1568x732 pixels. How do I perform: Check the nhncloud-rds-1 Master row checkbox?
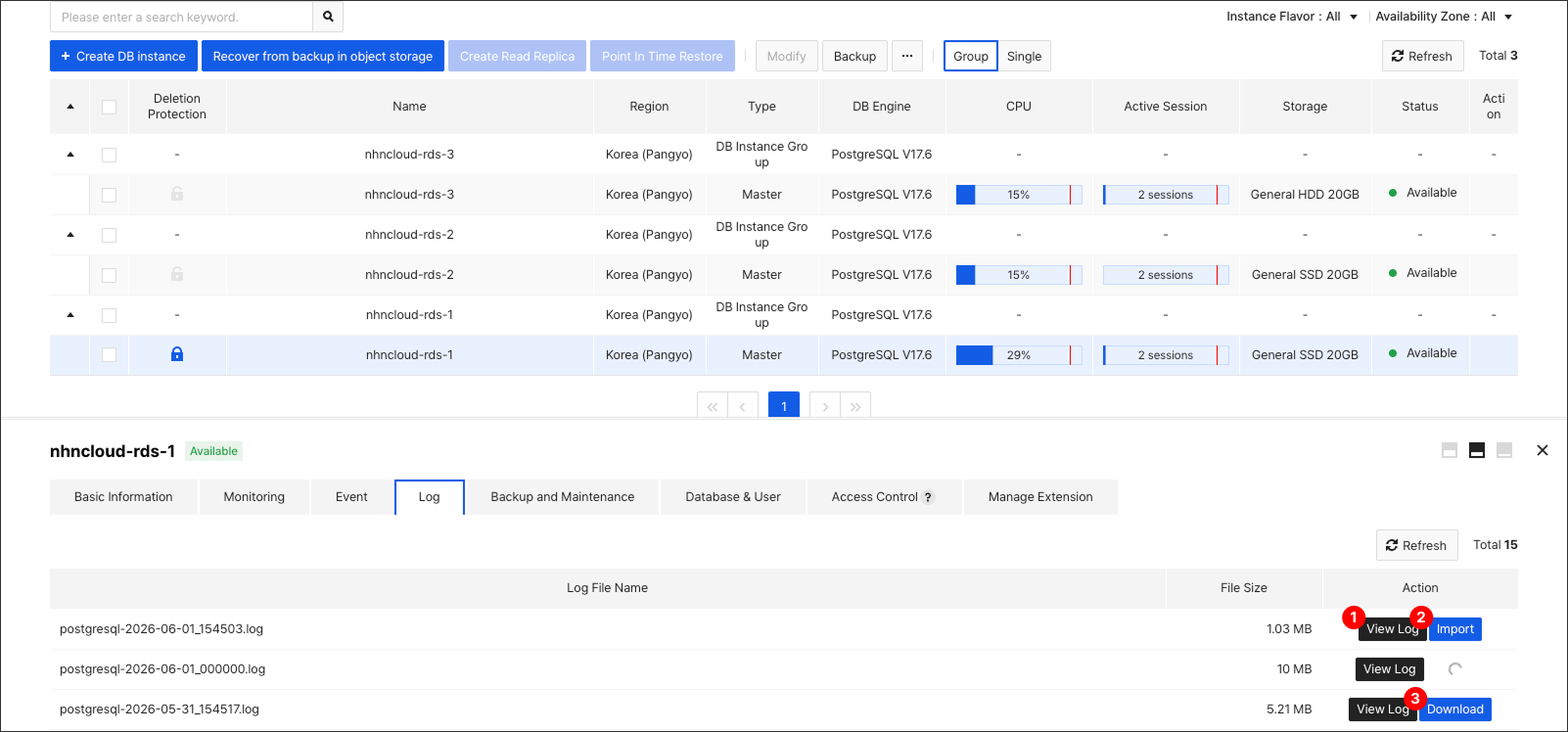coord(109,355)
